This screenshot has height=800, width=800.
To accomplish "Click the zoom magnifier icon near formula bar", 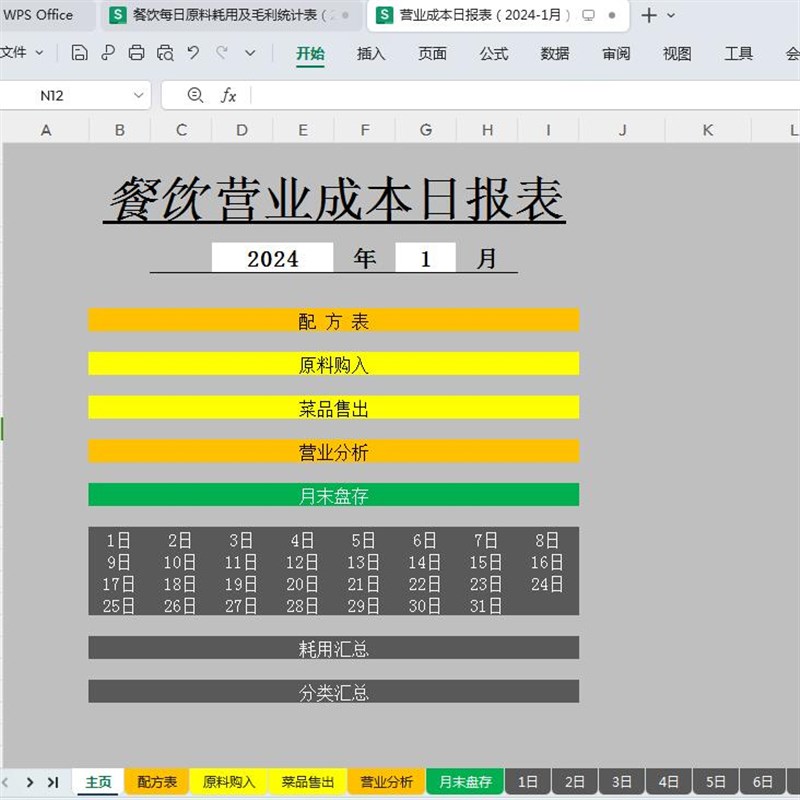I will click(196, 95).
